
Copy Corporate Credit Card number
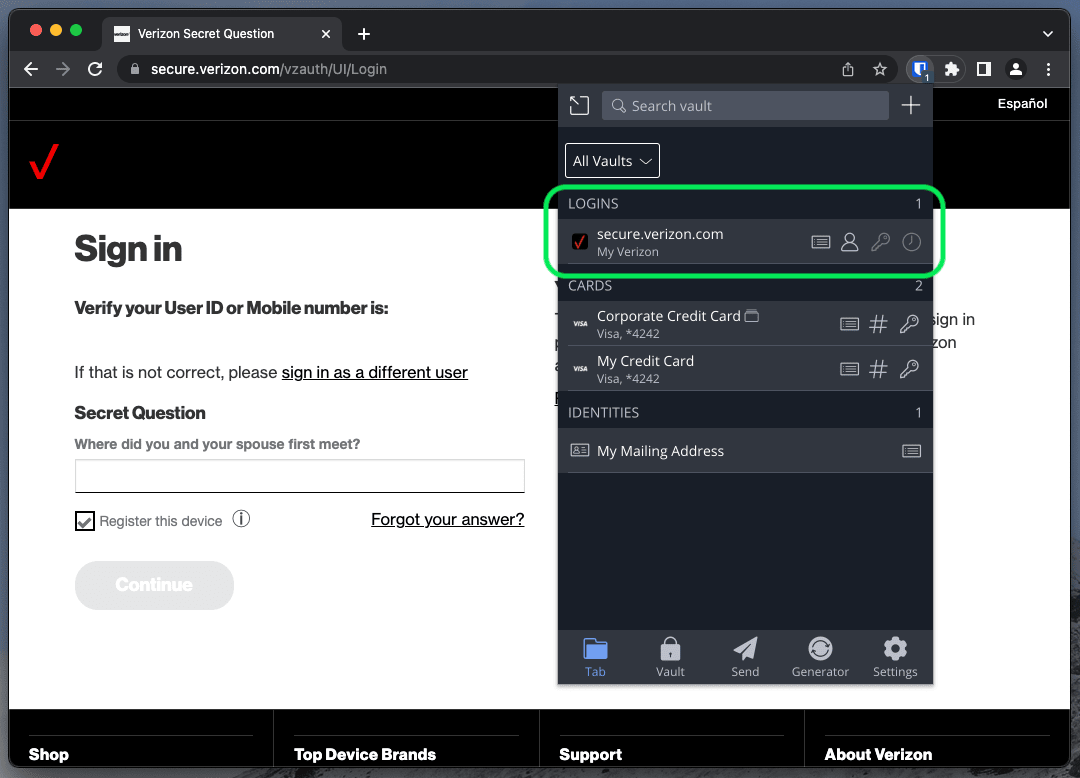[x=878, y=324]
